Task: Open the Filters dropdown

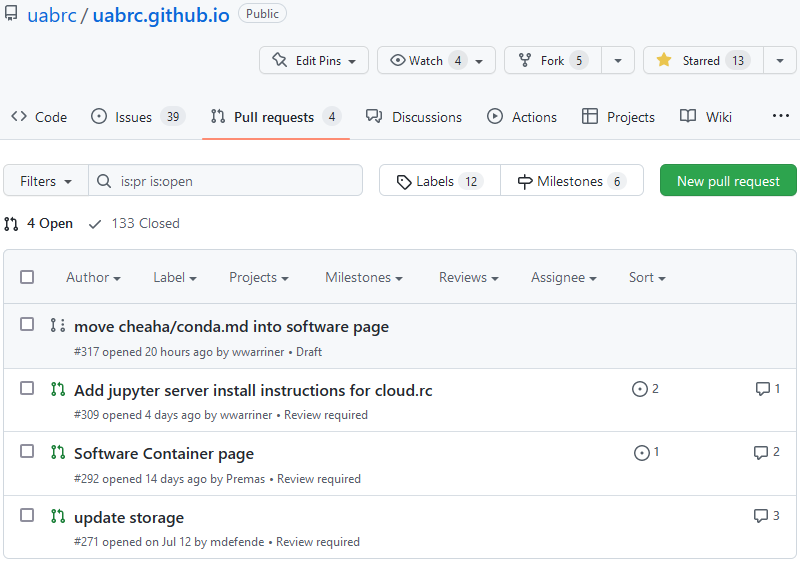Action: click(46, 181)
